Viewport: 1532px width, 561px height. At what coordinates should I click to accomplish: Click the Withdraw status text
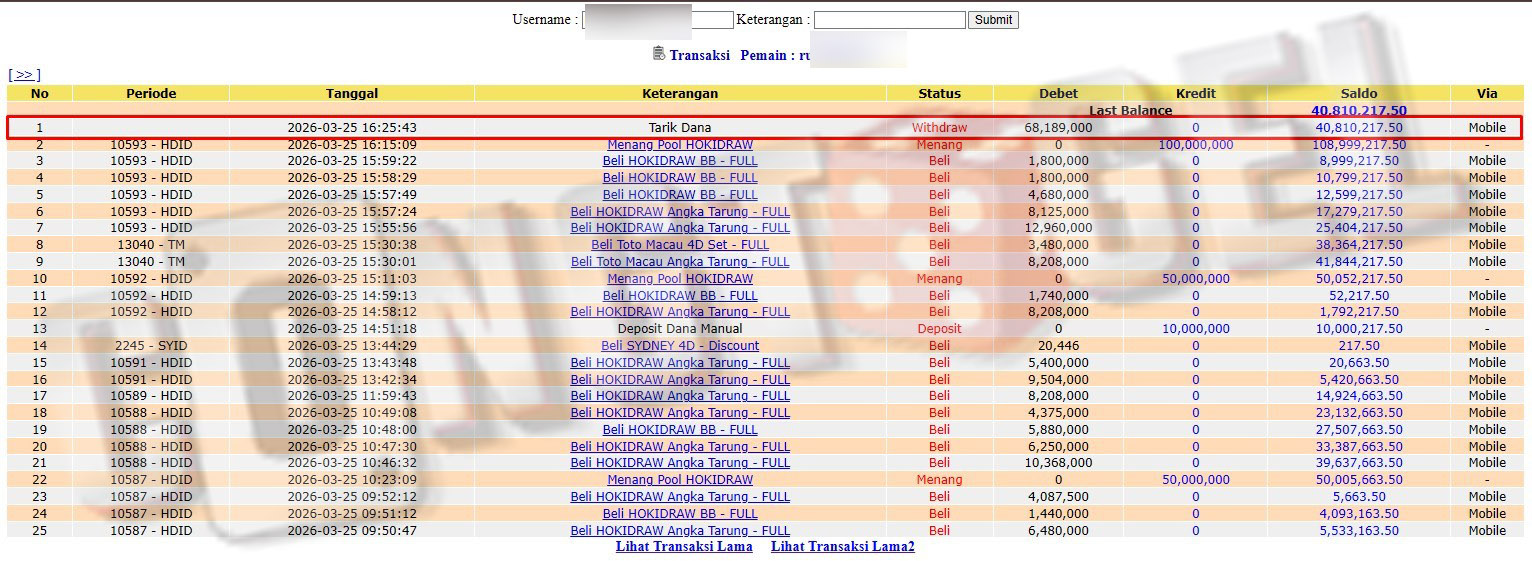pos(939,128)
